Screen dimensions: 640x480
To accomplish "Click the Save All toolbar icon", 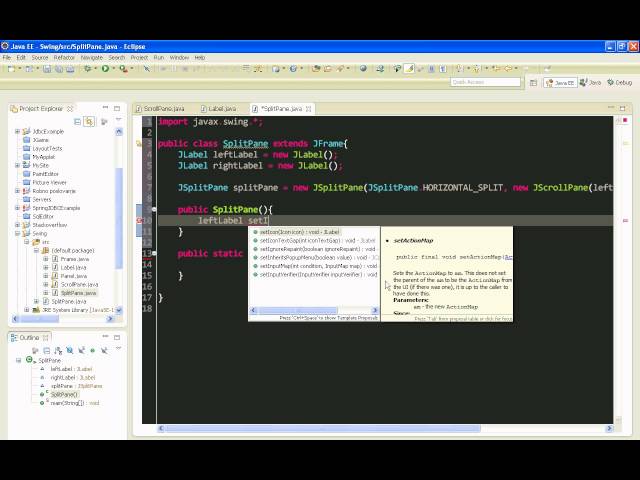I will click(59, 69).
